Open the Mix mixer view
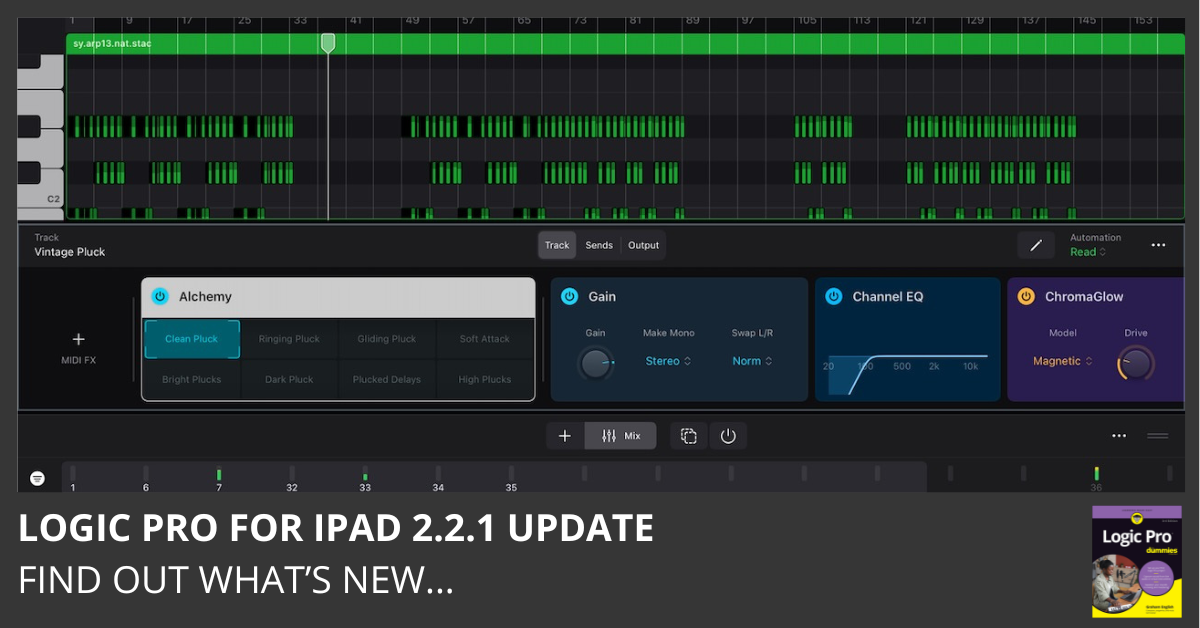 tap(621, 436)
